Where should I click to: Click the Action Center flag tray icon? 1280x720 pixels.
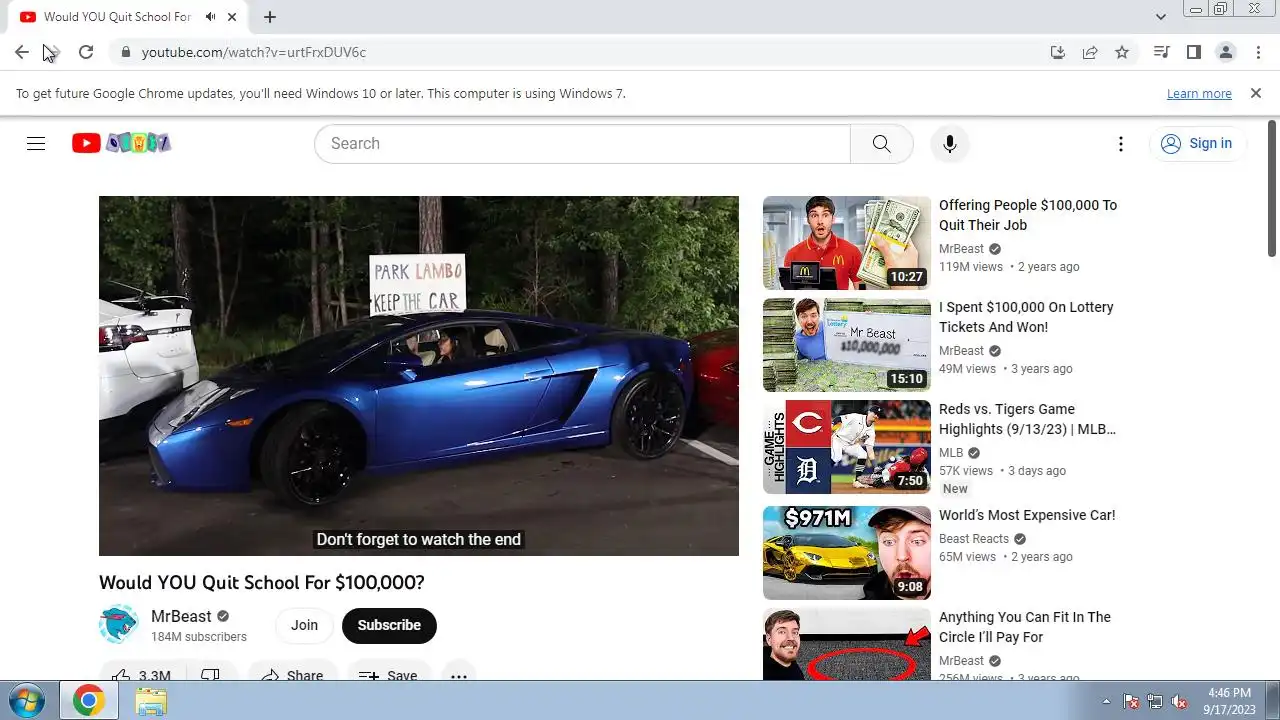[x=1131, y=701]
